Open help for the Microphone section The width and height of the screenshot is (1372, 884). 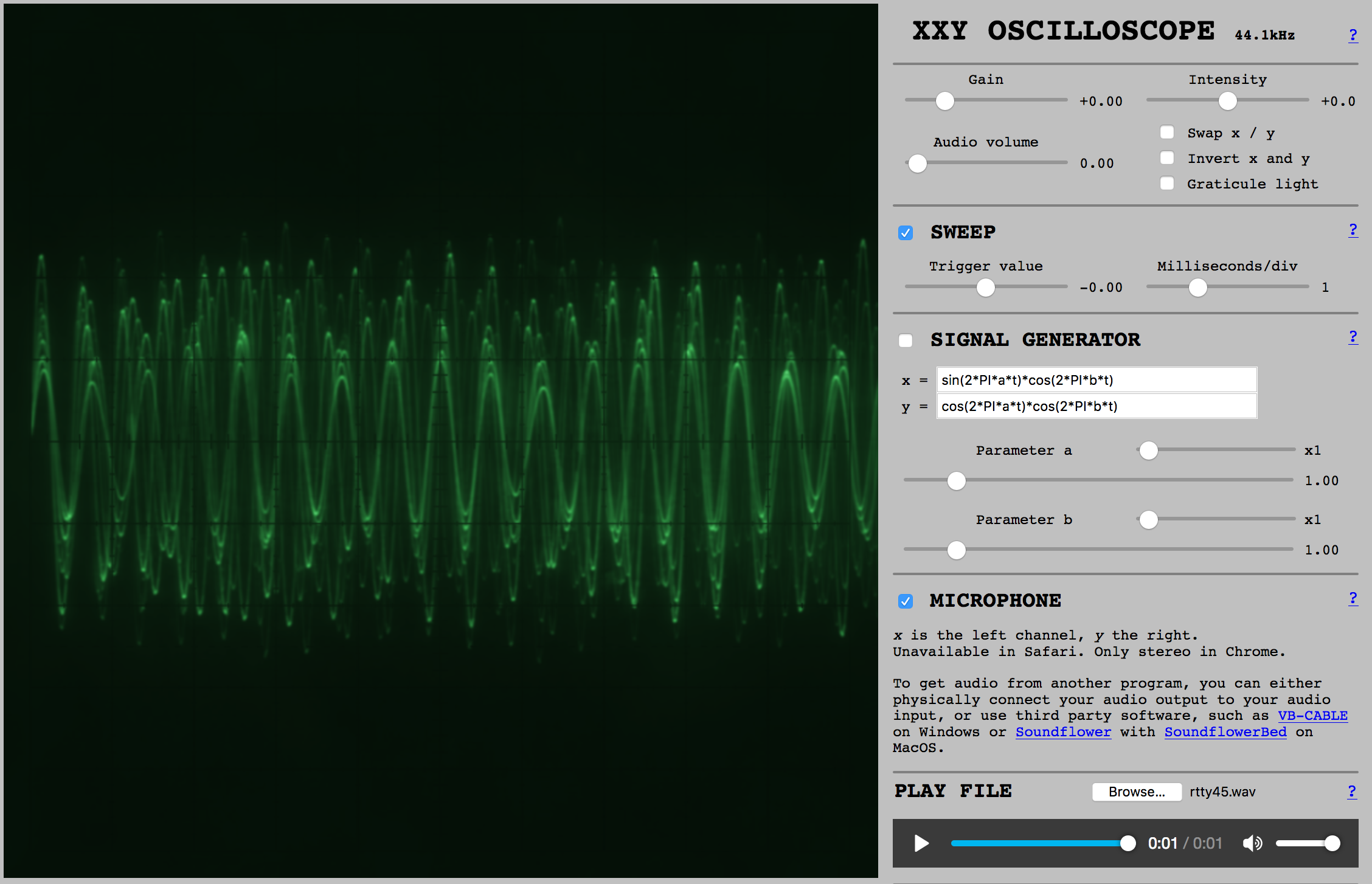click(x=1353, y=599)
